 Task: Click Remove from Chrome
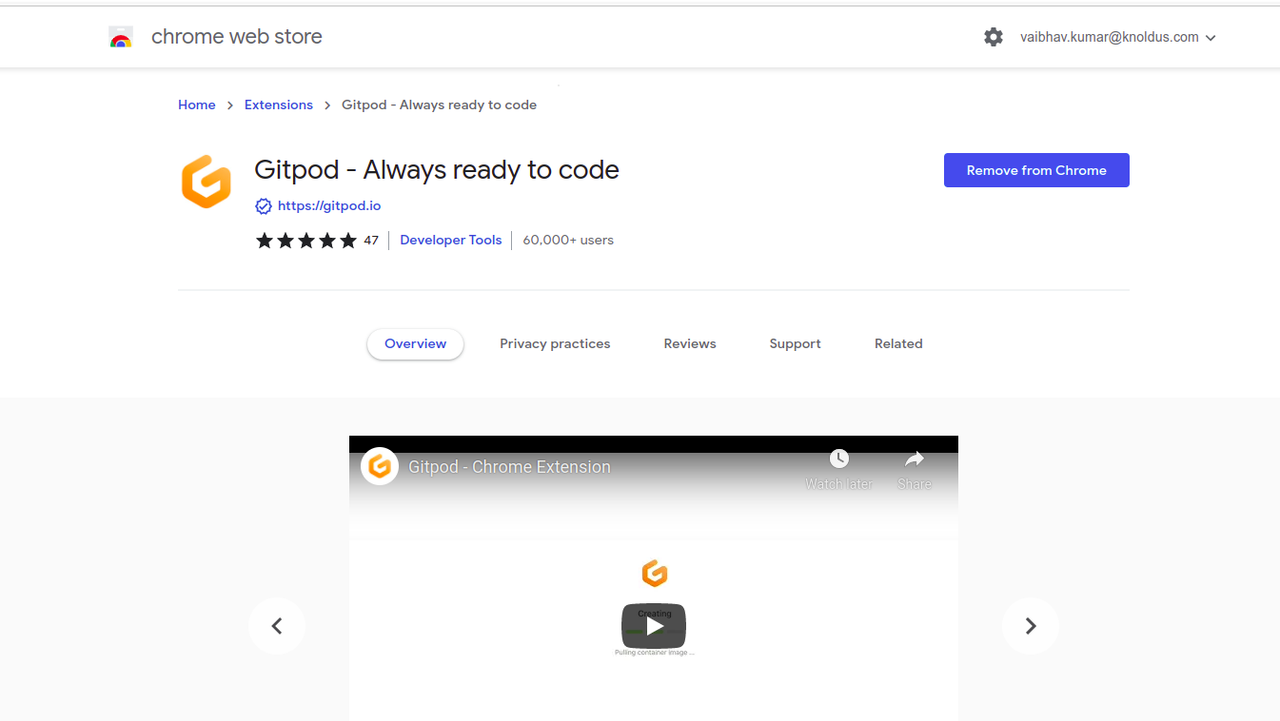[x=1036, y=170]
